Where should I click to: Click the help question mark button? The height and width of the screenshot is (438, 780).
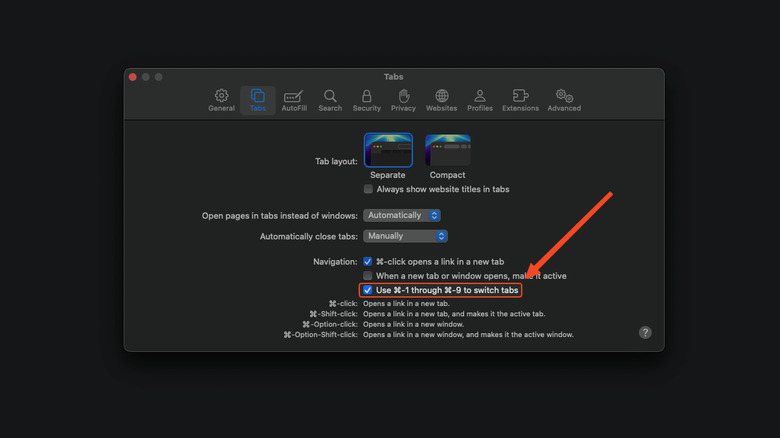point(645,333)
